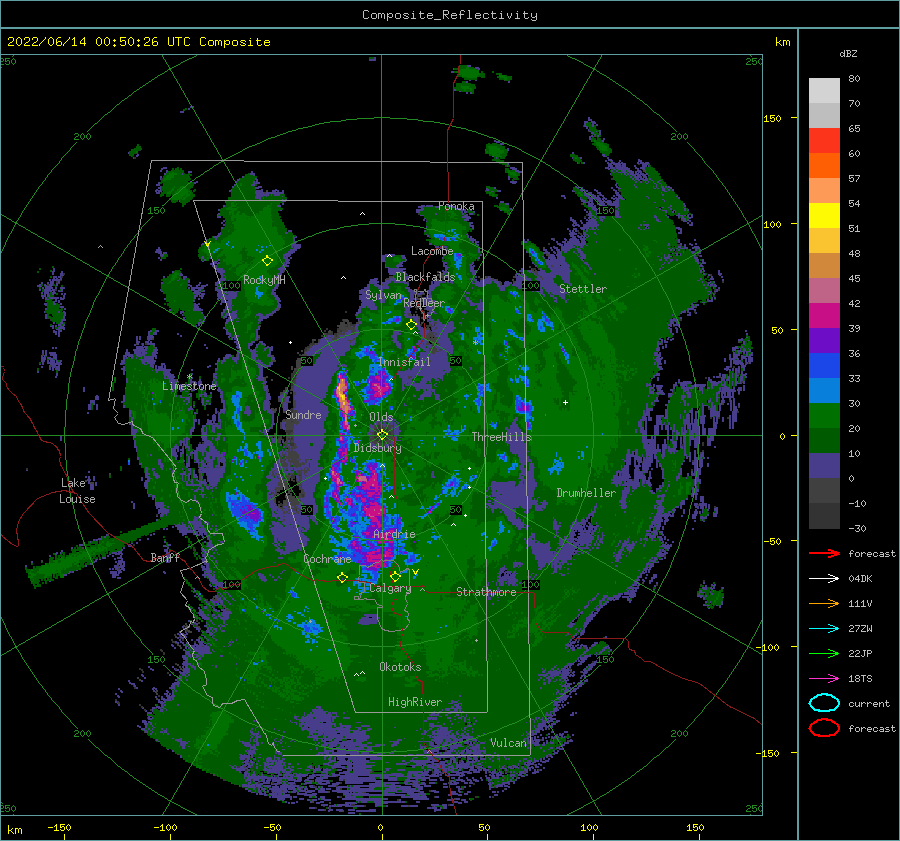Click the Vulcan label
Viewport: 900px width, 841px height.
pos(508,743)
